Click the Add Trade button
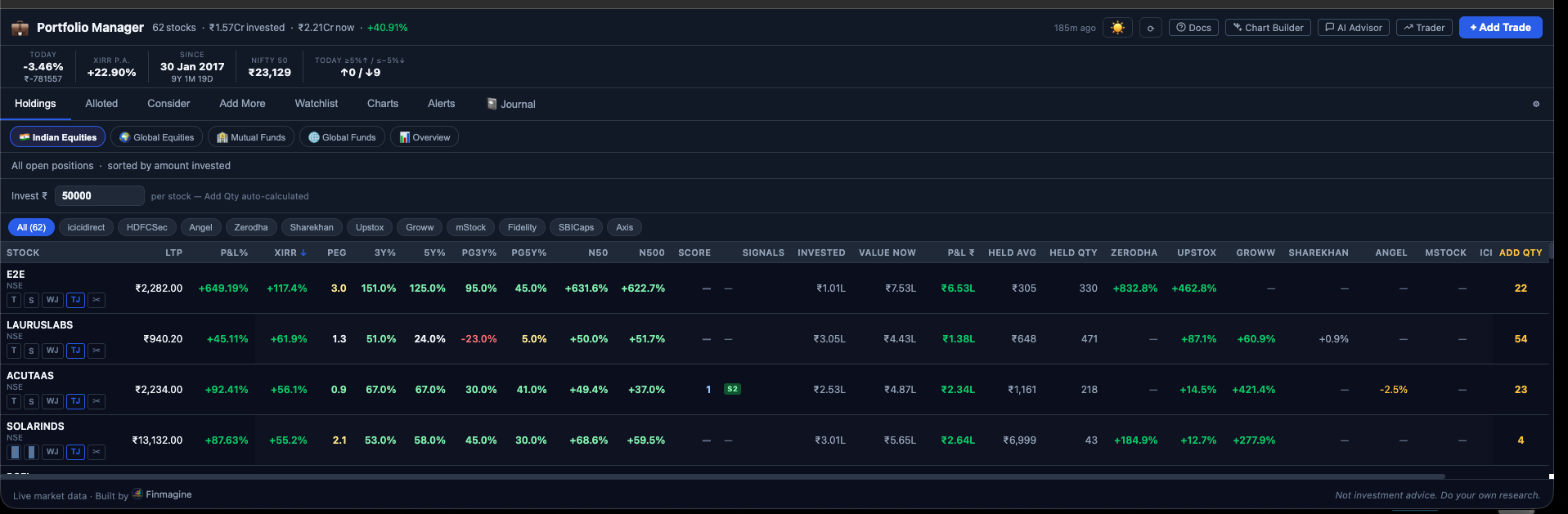This screenshot has width=1568, height=514. click(x=1500, y=28)
